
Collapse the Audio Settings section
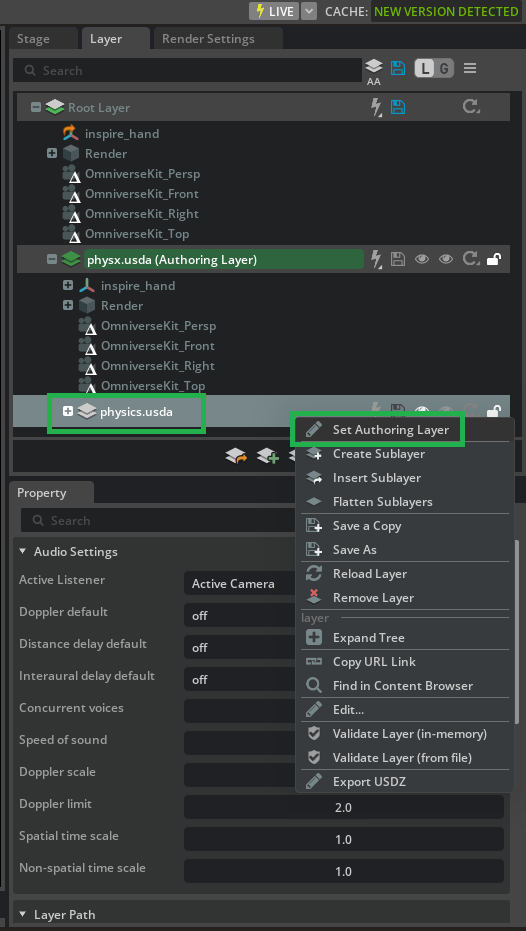click(x=23, y=552)
